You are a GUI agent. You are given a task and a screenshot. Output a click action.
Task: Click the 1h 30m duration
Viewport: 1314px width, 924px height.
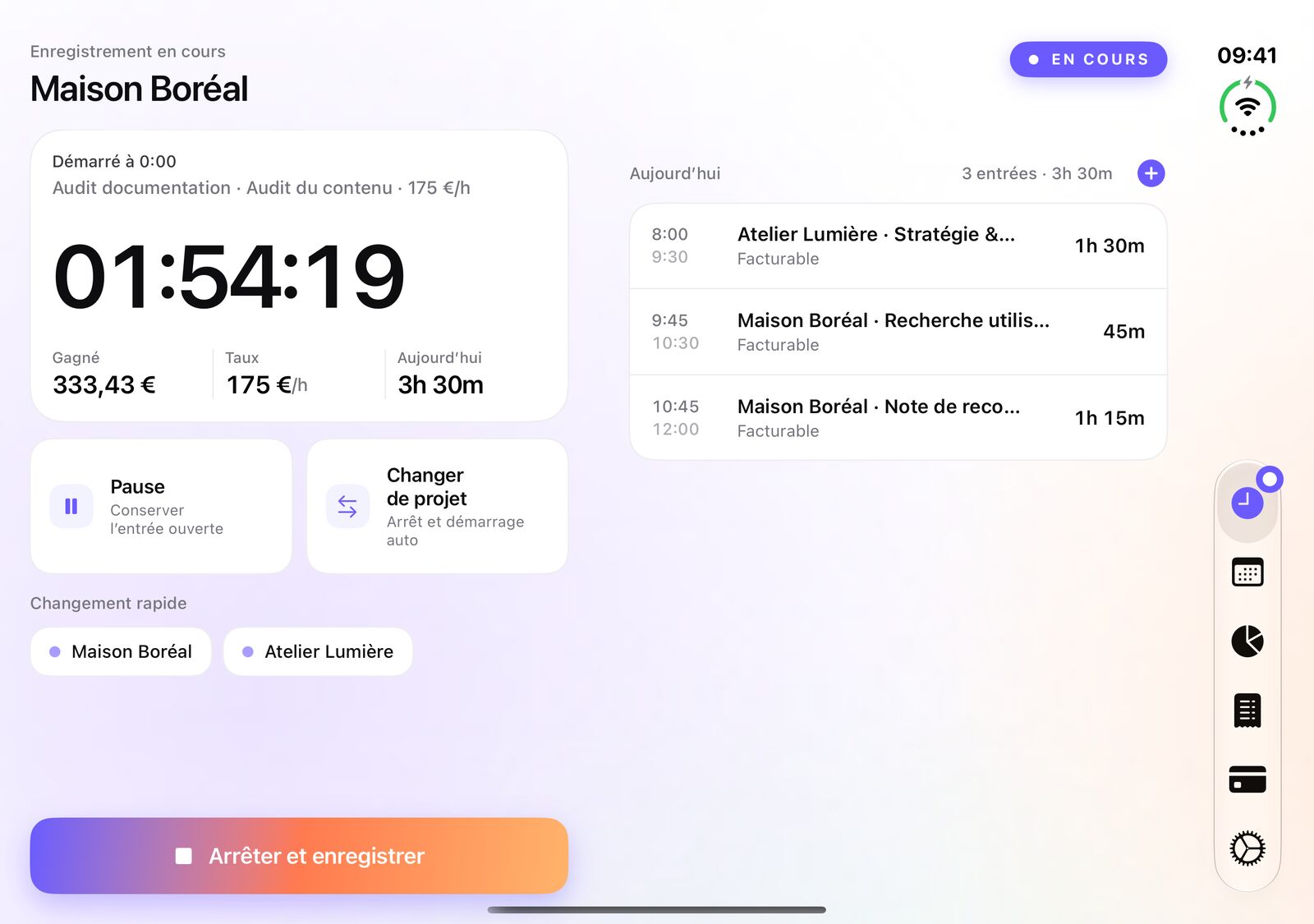click(1109, 246)
